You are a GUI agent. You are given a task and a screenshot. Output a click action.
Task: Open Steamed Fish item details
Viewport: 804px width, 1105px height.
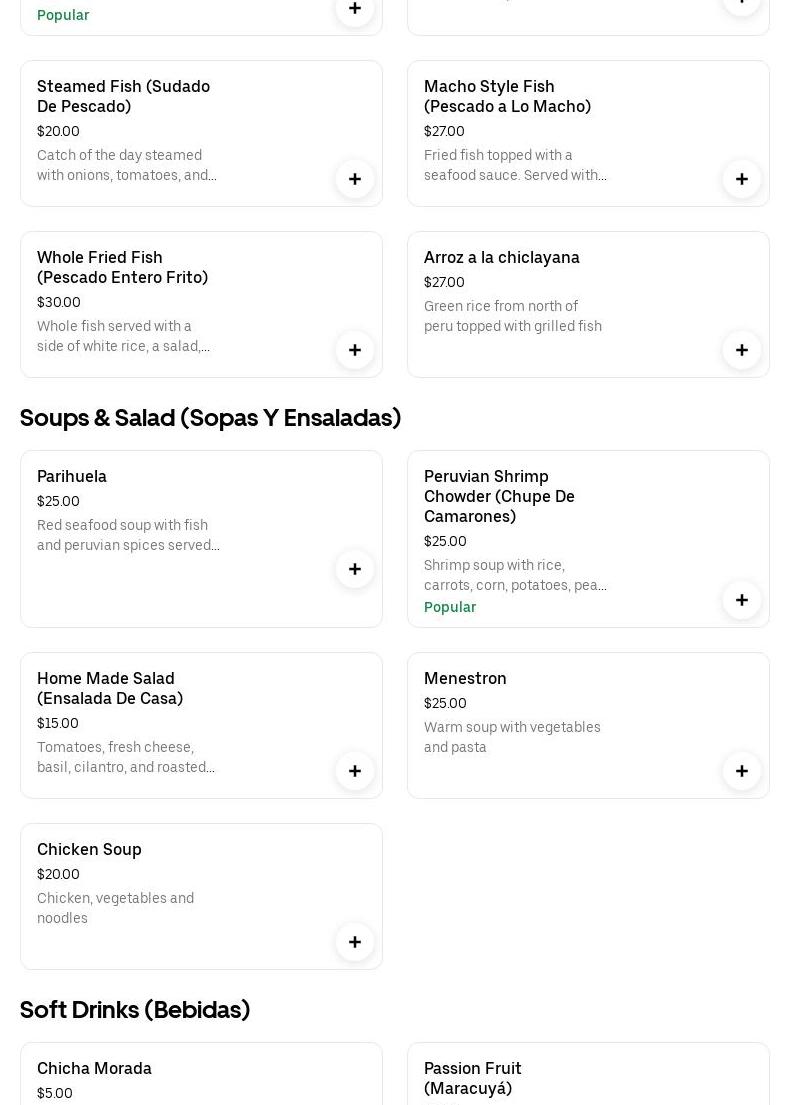tap(123, 97)
